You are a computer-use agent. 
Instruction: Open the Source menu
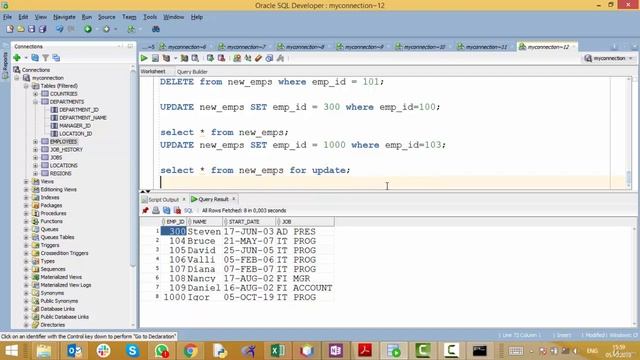coord(107,17)
